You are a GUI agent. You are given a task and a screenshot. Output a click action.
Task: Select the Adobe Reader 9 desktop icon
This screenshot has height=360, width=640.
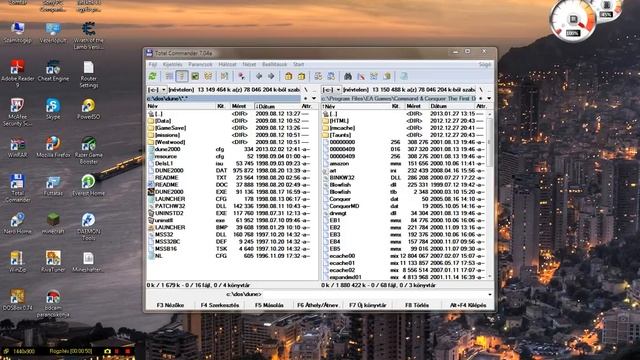tap(17, 74)
